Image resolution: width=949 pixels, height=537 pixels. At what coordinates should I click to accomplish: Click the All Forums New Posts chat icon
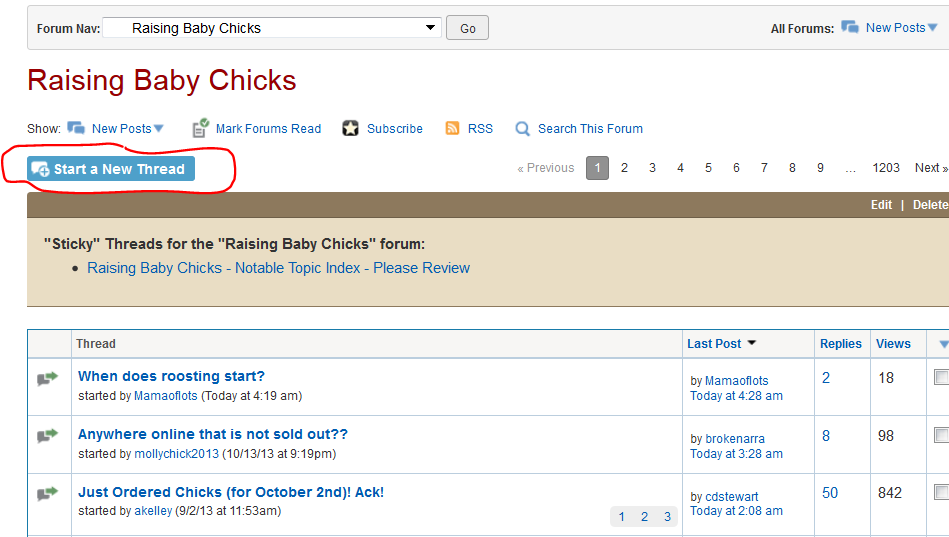coord(850,27)
